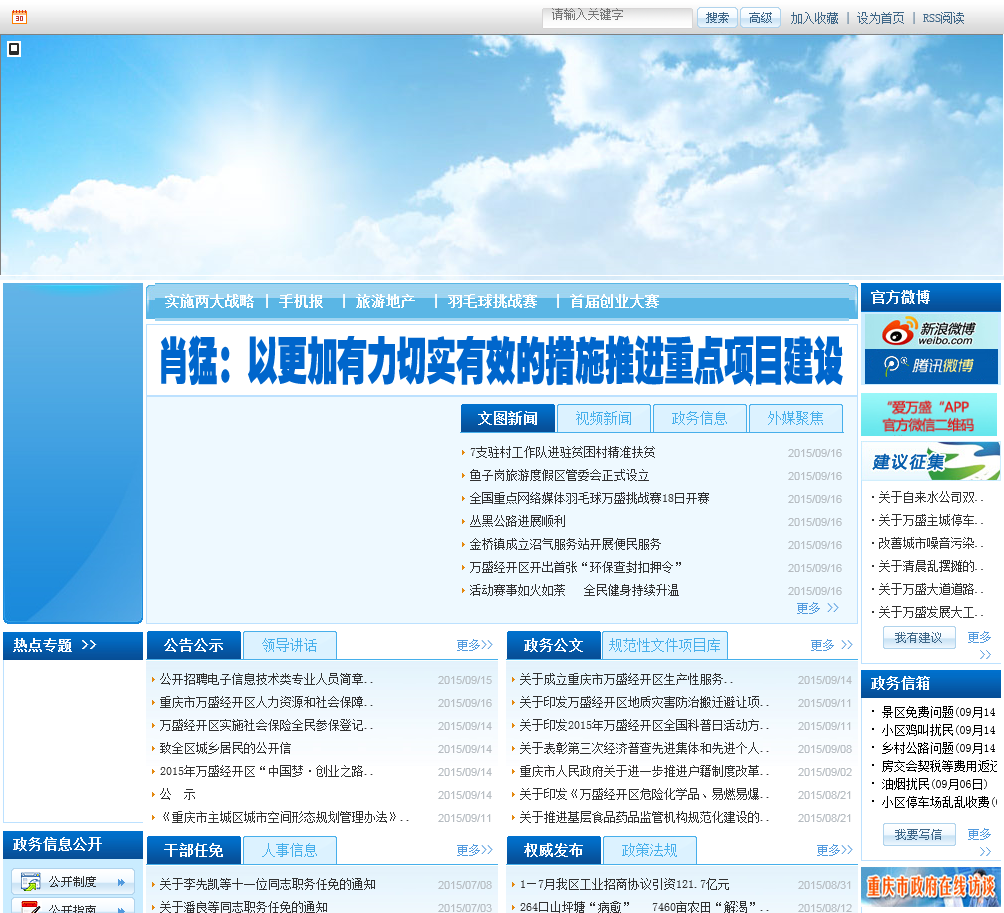
Task: Expand 热点专题 section header
Action: pos(54,645)
